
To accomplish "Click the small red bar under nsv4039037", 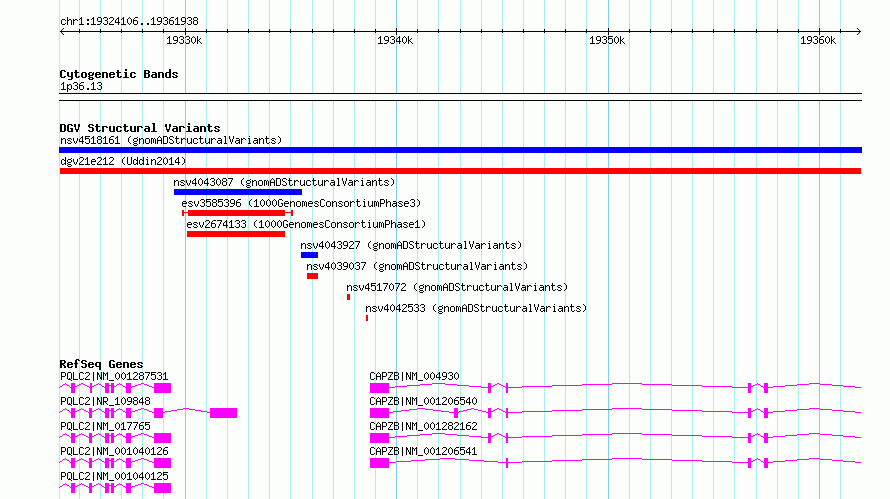I will click(312, 276).
